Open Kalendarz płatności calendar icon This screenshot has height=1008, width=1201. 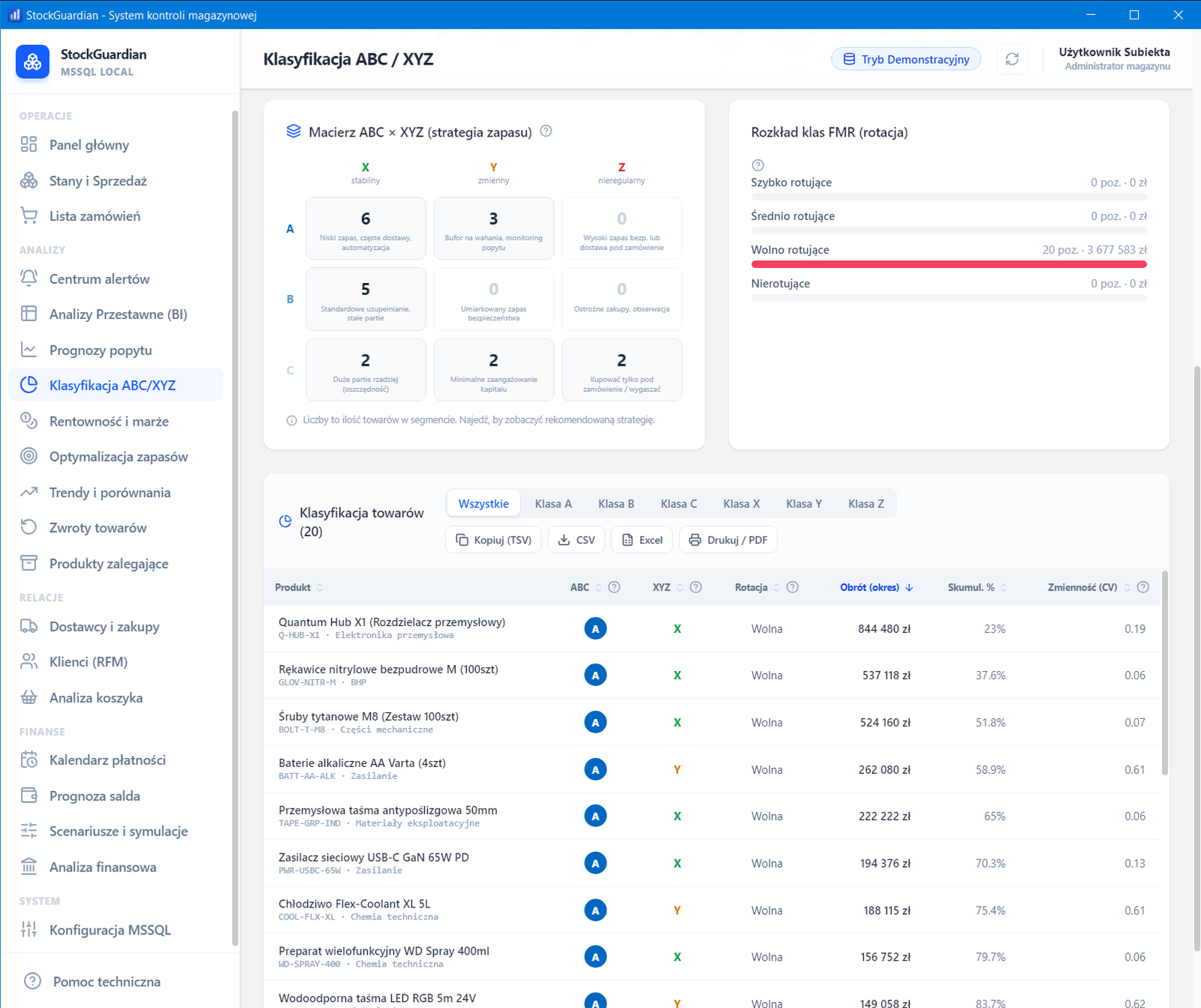pyautogui.click(x=29, y=760)
